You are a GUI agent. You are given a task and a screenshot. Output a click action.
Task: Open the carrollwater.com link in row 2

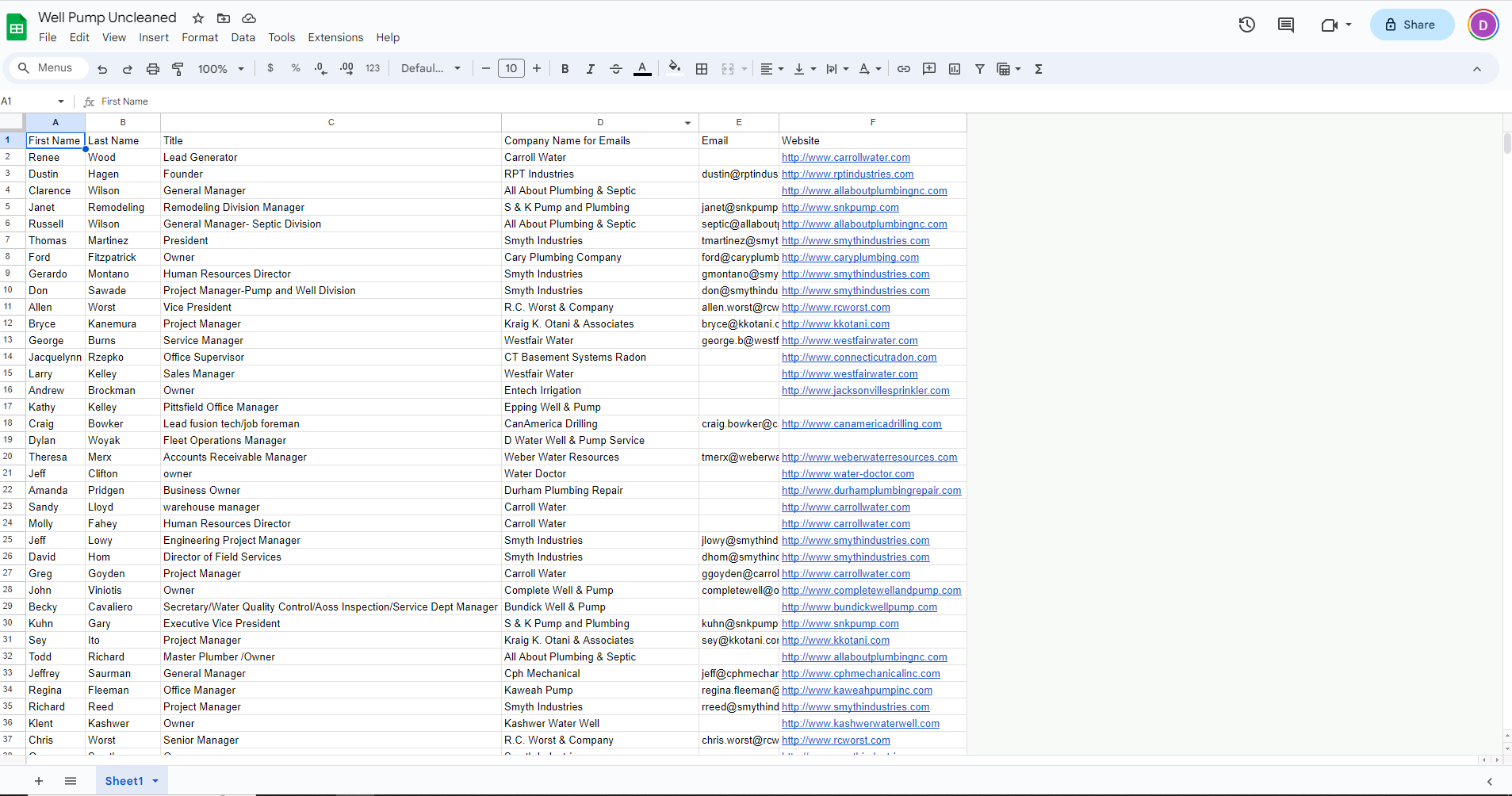click(846, 158)
